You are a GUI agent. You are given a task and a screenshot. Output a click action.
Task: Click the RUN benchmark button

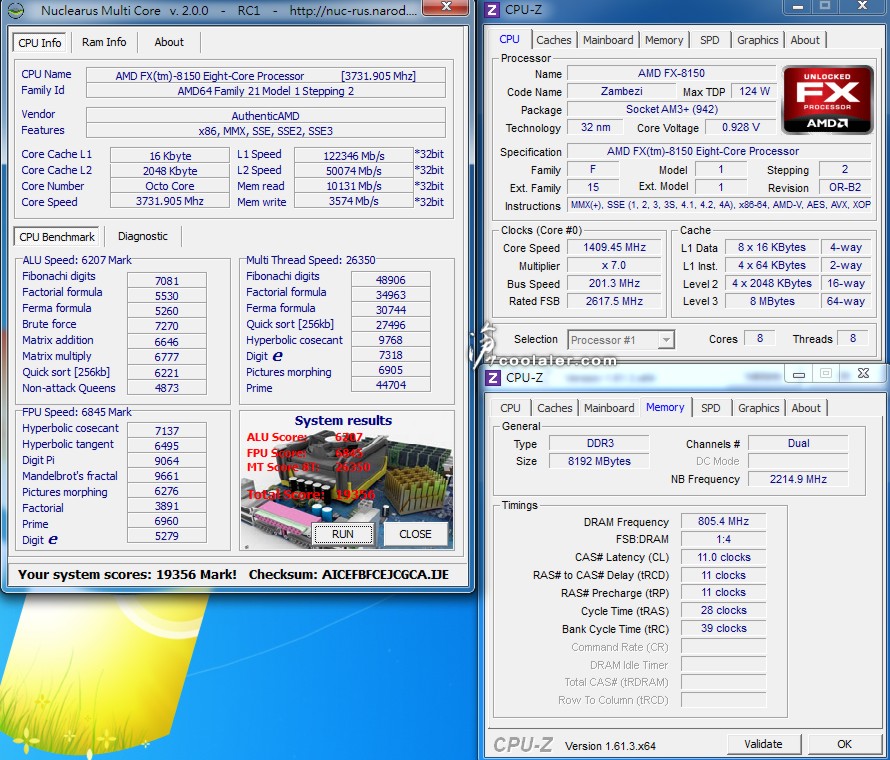(343, 534)
